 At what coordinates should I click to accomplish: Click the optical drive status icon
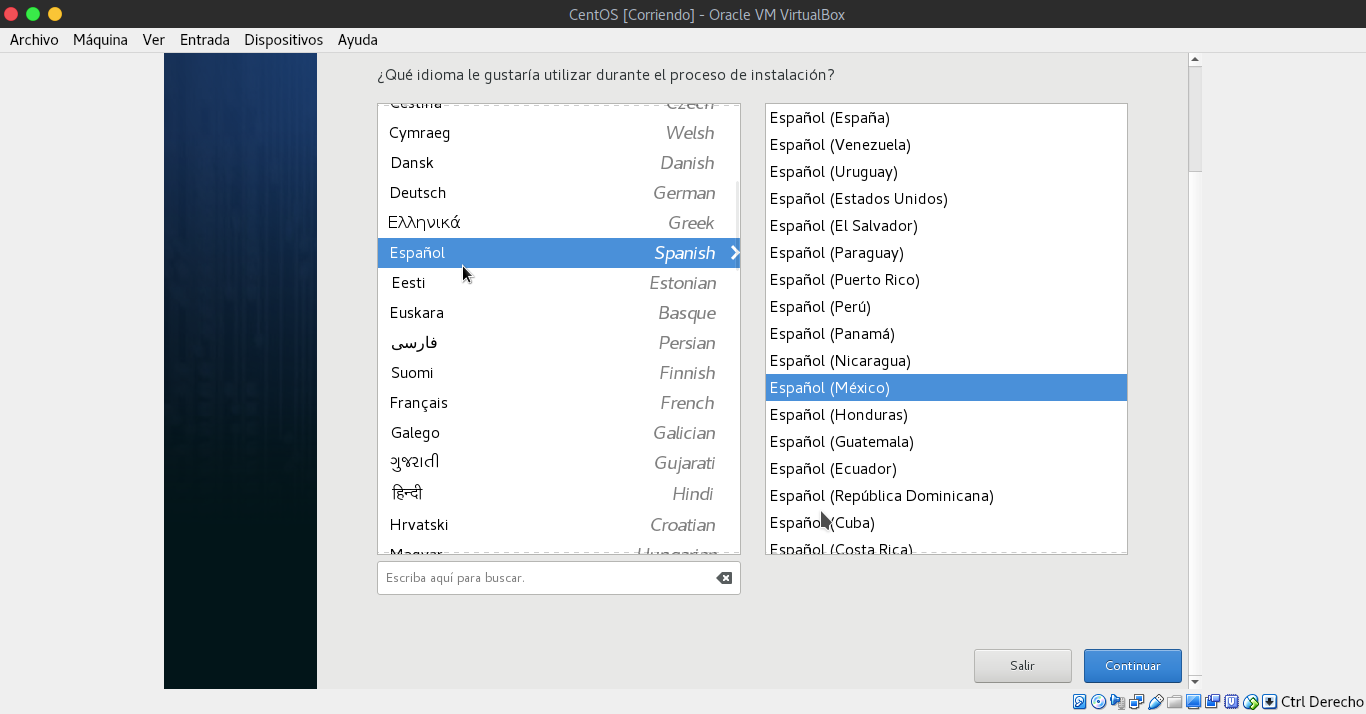tap(1099, 701)
